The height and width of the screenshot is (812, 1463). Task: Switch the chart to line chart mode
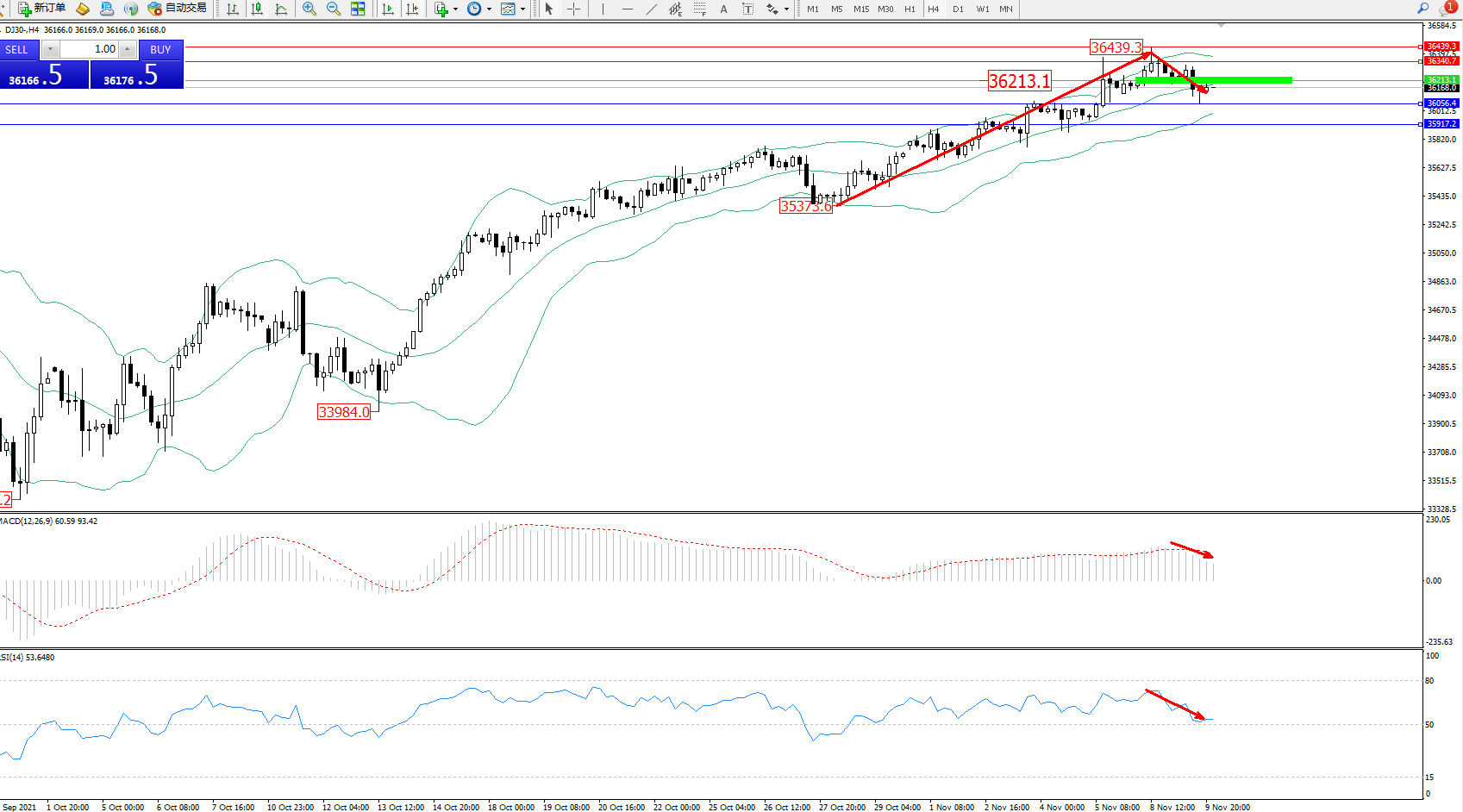(x=281, y=9)
